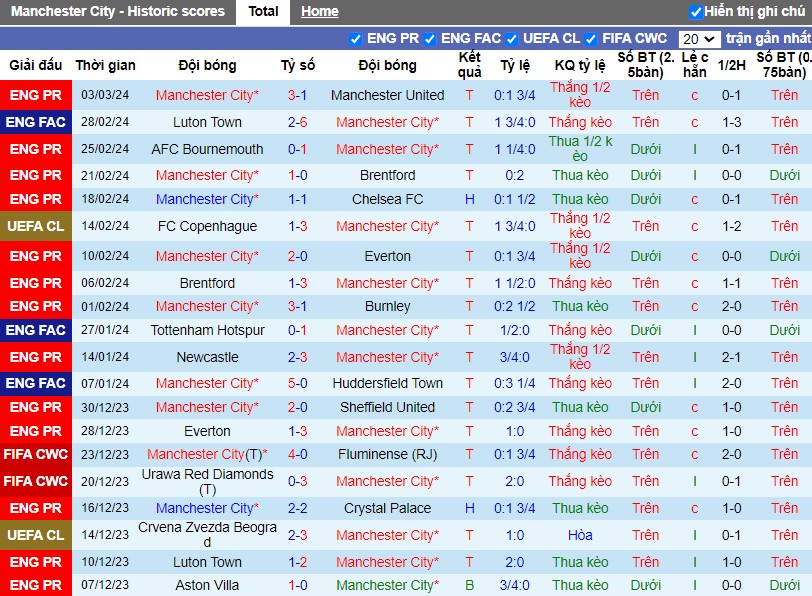Select the Hòa result in the 14/12/23 row
The height and width of the screenshot is (596, 812).
pyautogui.click(x=580, y=535)
